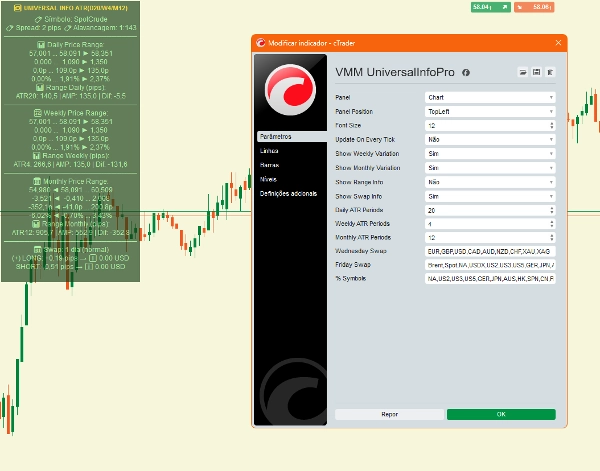
Task: Decrease the Monthly ATR Periods value
Action: 551,240
